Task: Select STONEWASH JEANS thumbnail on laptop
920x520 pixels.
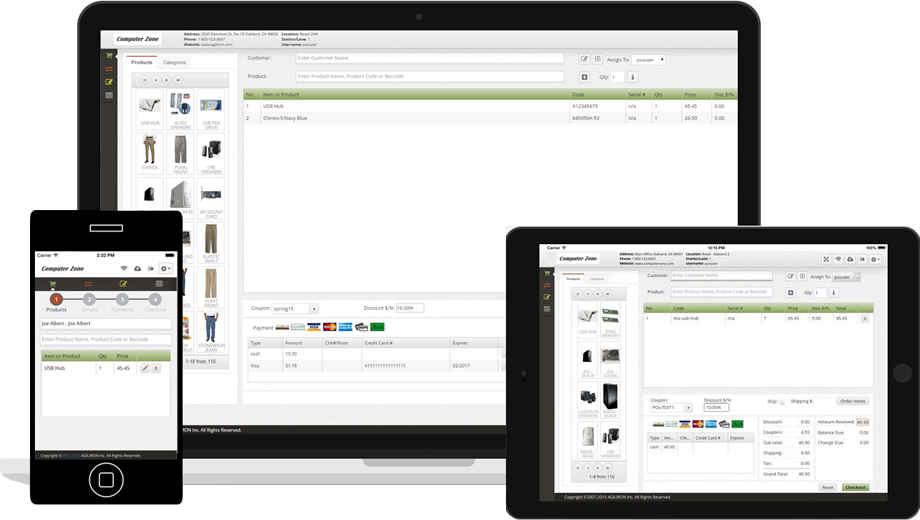Action: coord(211,332)
